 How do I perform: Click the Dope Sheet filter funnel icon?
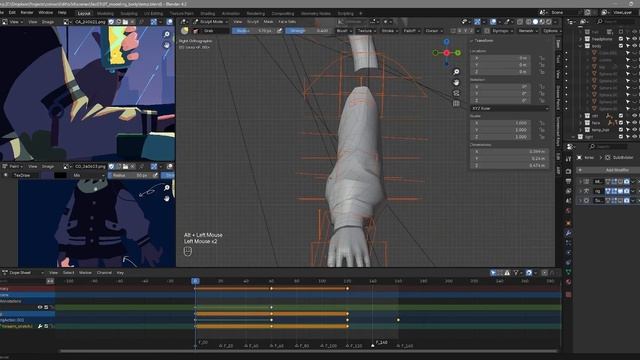pos(516,273)
